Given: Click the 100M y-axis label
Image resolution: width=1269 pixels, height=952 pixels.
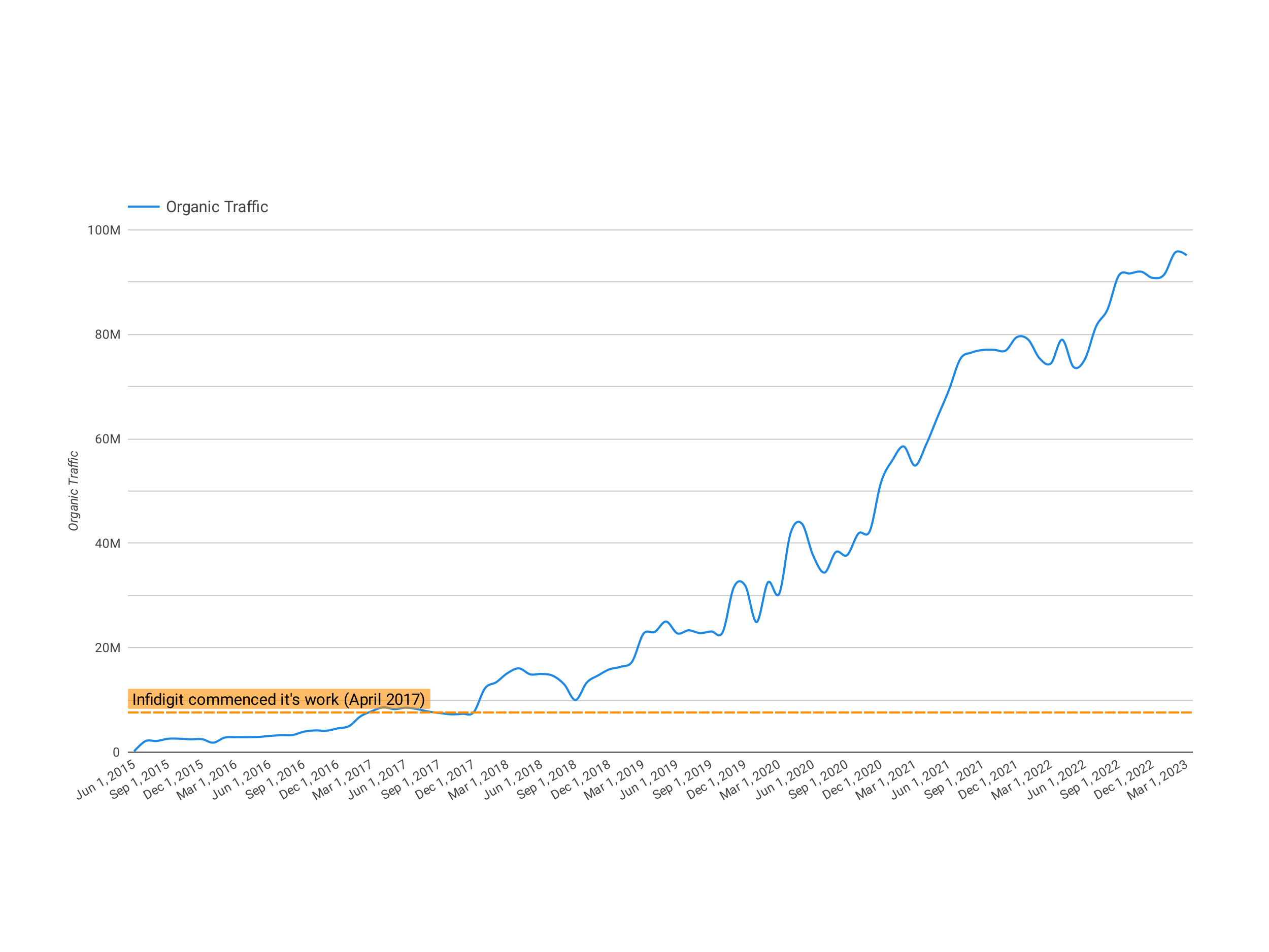Looking at the screenshot, I should click(104, 230).
